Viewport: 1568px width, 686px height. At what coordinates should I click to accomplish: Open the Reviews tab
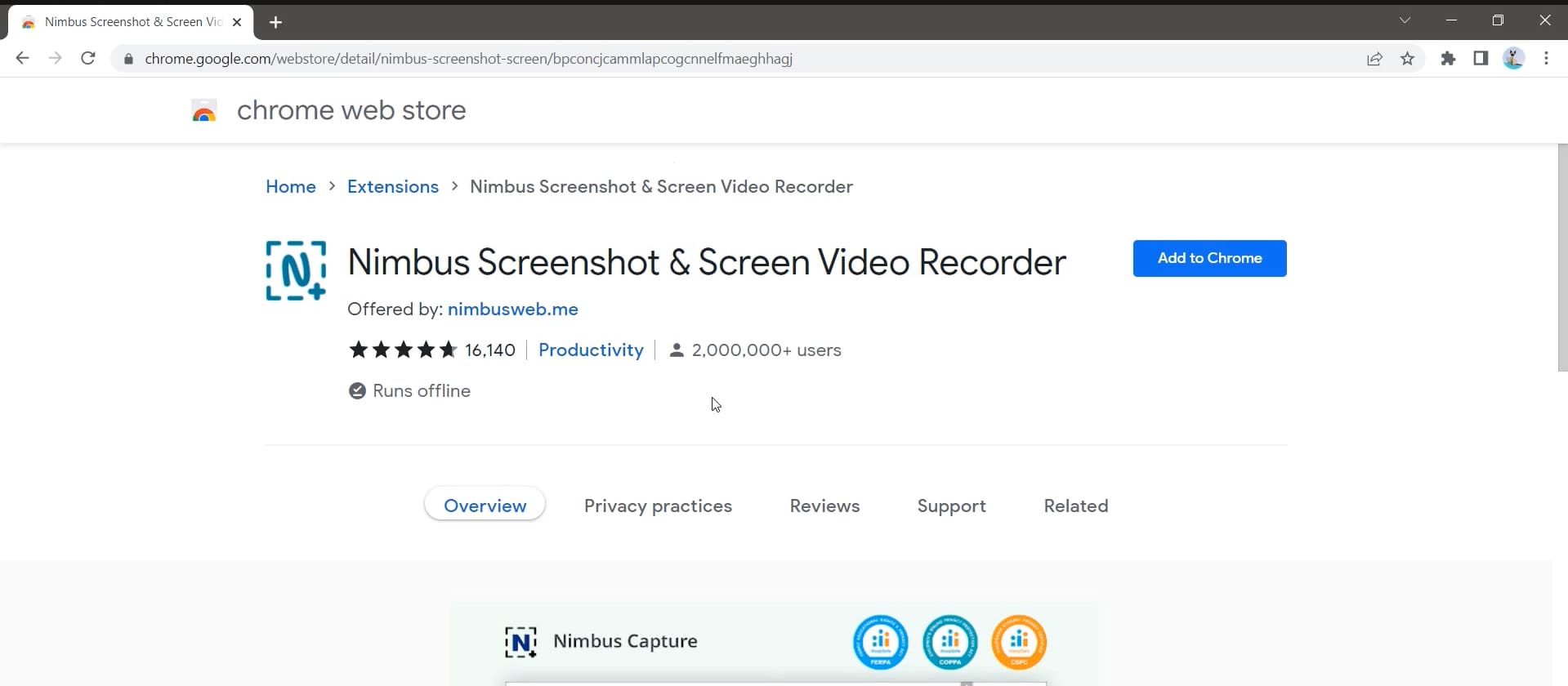(824, 506)
